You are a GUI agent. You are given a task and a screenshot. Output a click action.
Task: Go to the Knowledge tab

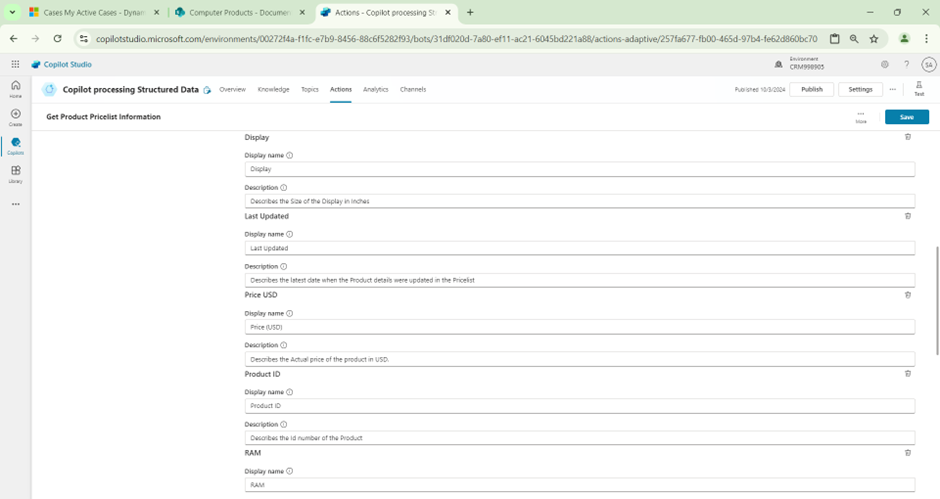[x=273, y=89]
